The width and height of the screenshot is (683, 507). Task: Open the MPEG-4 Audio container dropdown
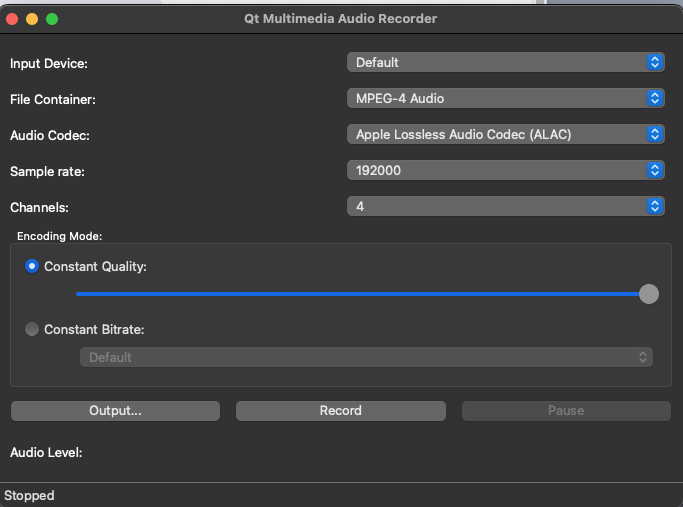[505, 98]
